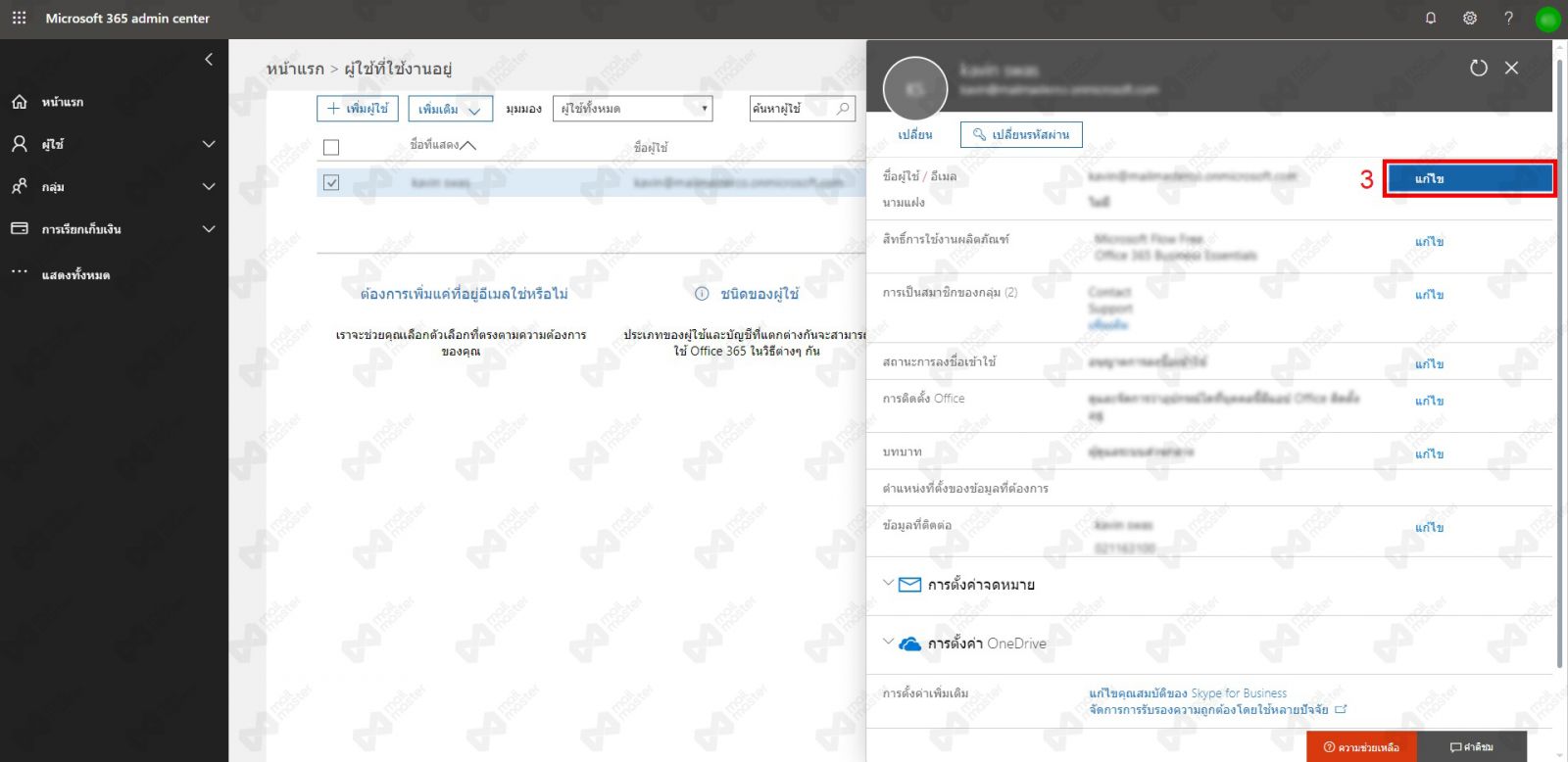Image resolution: width=1568 pixels, height=762 pixels.
Task: Open การเรียกเก็บเงิน in the sidebar
Action: (81, 229)
